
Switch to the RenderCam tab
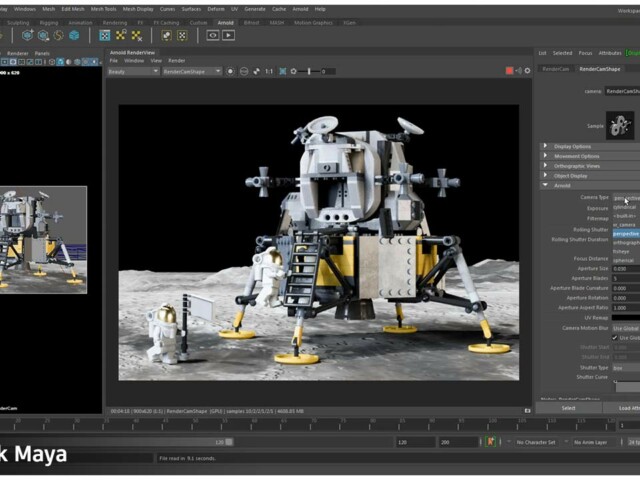[x=555, y=69]
